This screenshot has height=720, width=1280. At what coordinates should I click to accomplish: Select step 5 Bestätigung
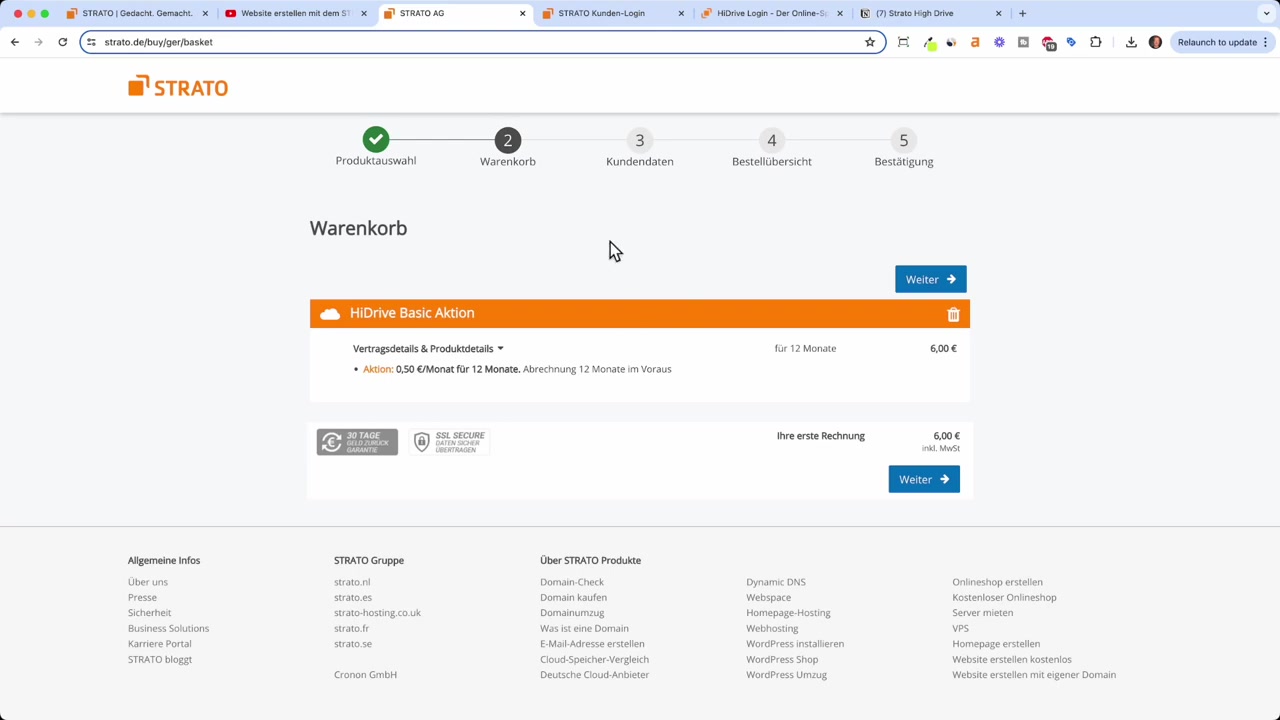tap(904, 147)
